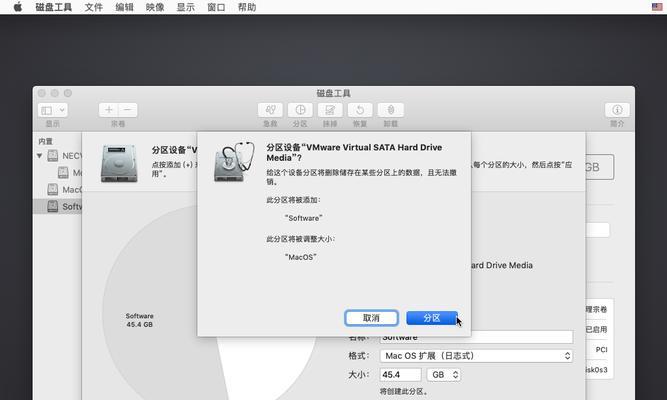This screenshot has width=667, height=400.
Task: Open the view options dropdown arrow
Action: pyautogui.click(x=62, y=110)
